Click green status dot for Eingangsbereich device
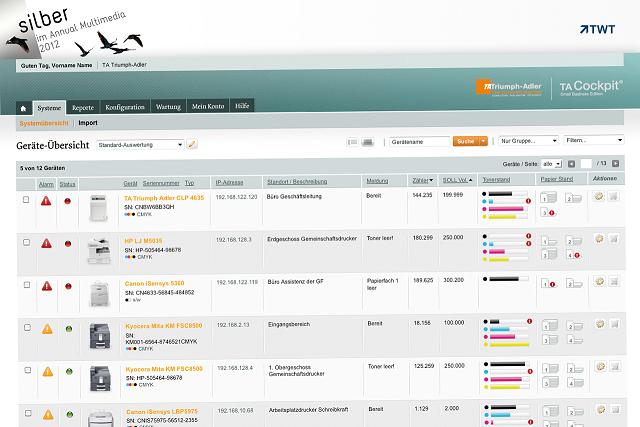Viewport: 640px width, 427px height. point(69,329)
